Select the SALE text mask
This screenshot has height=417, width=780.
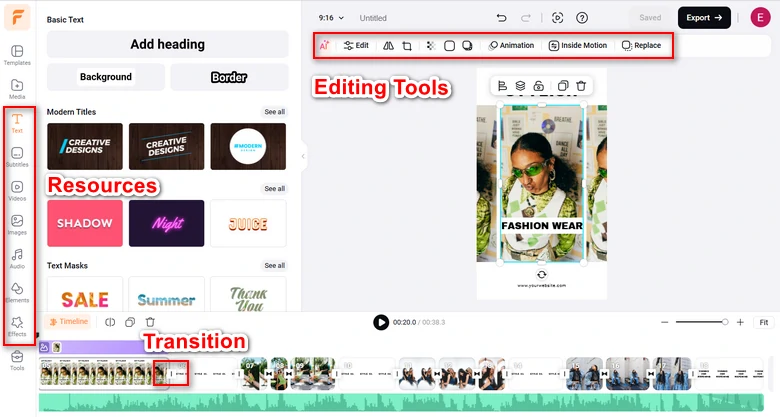[x=85, y=295]
